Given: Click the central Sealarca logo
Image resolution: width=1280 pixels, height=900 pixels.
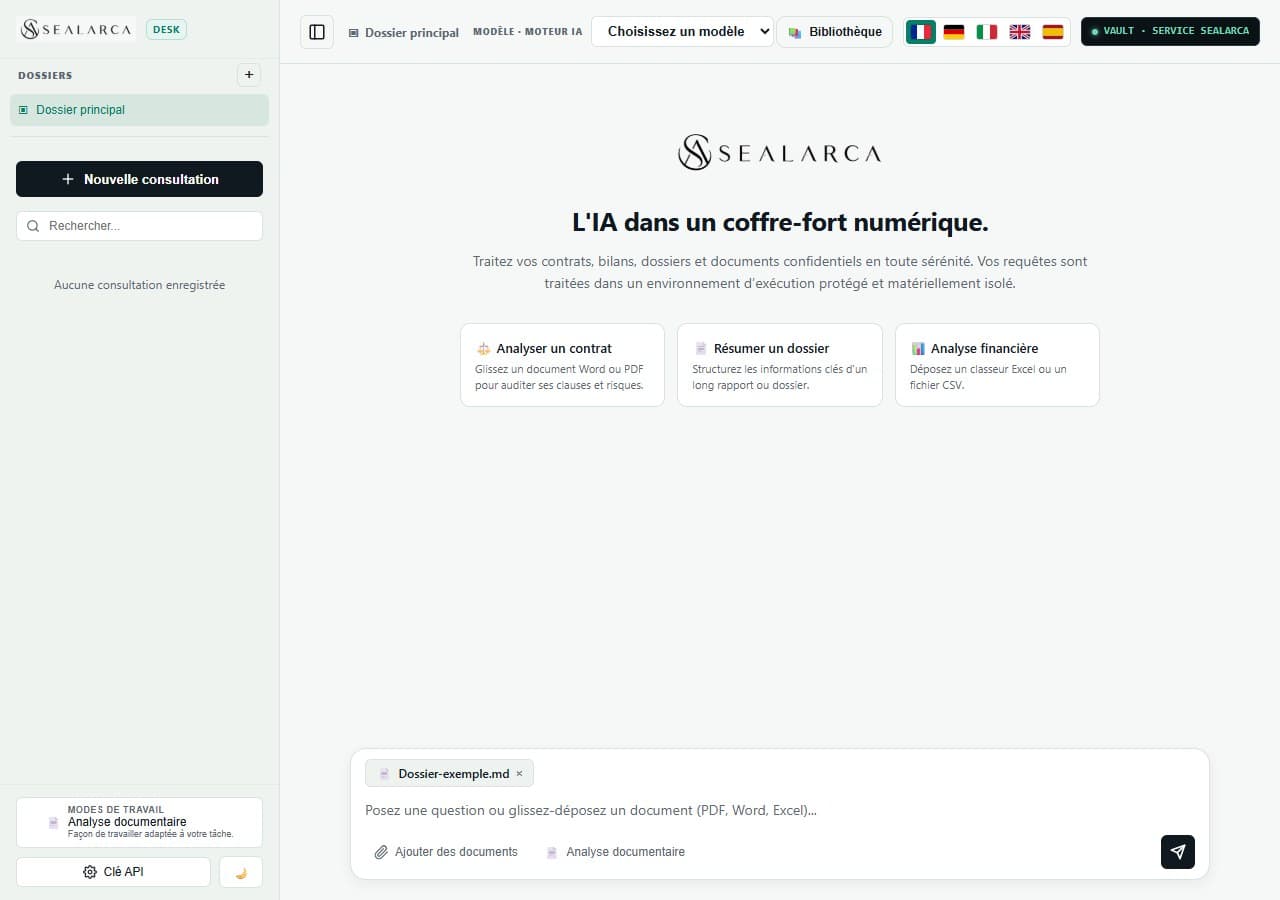Looking at the screenshot, I should (780, 153).
